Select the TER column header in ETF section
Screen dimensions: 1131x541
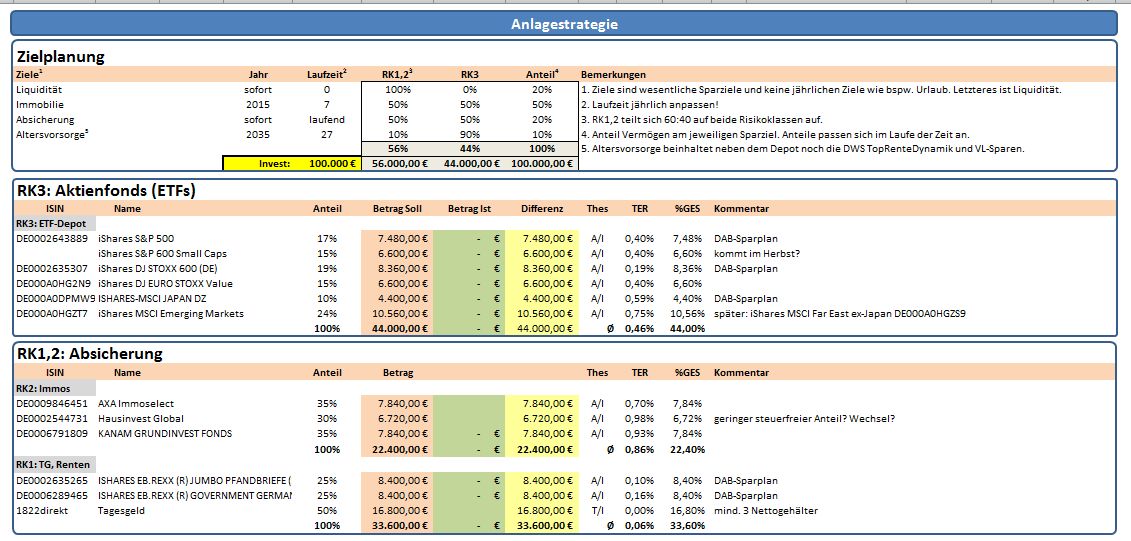pos(640,208)
